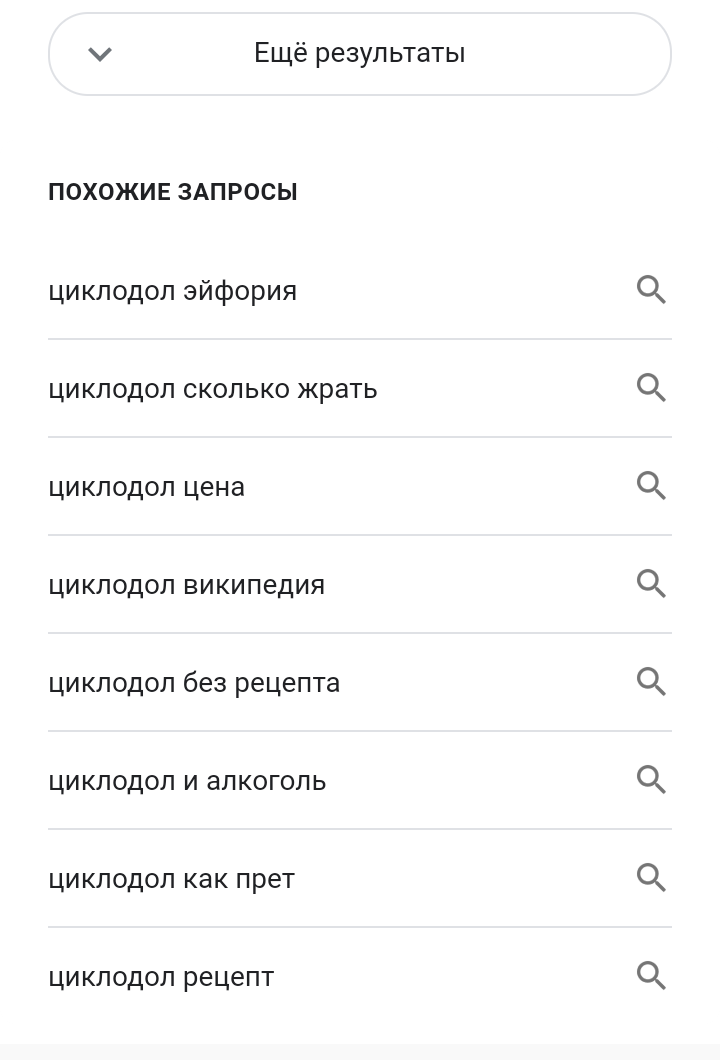The height and width of the screenshot is (1060, 720).
Task: Click magnifier icon next to "циклодол википедия"
Action: pos(651,584)
